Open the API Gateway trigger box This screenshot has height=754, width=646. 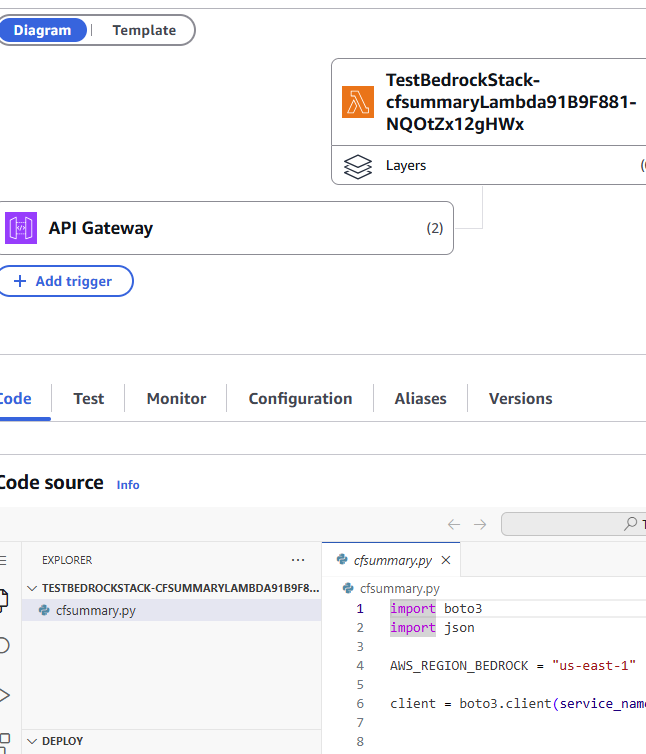point(226,228)
